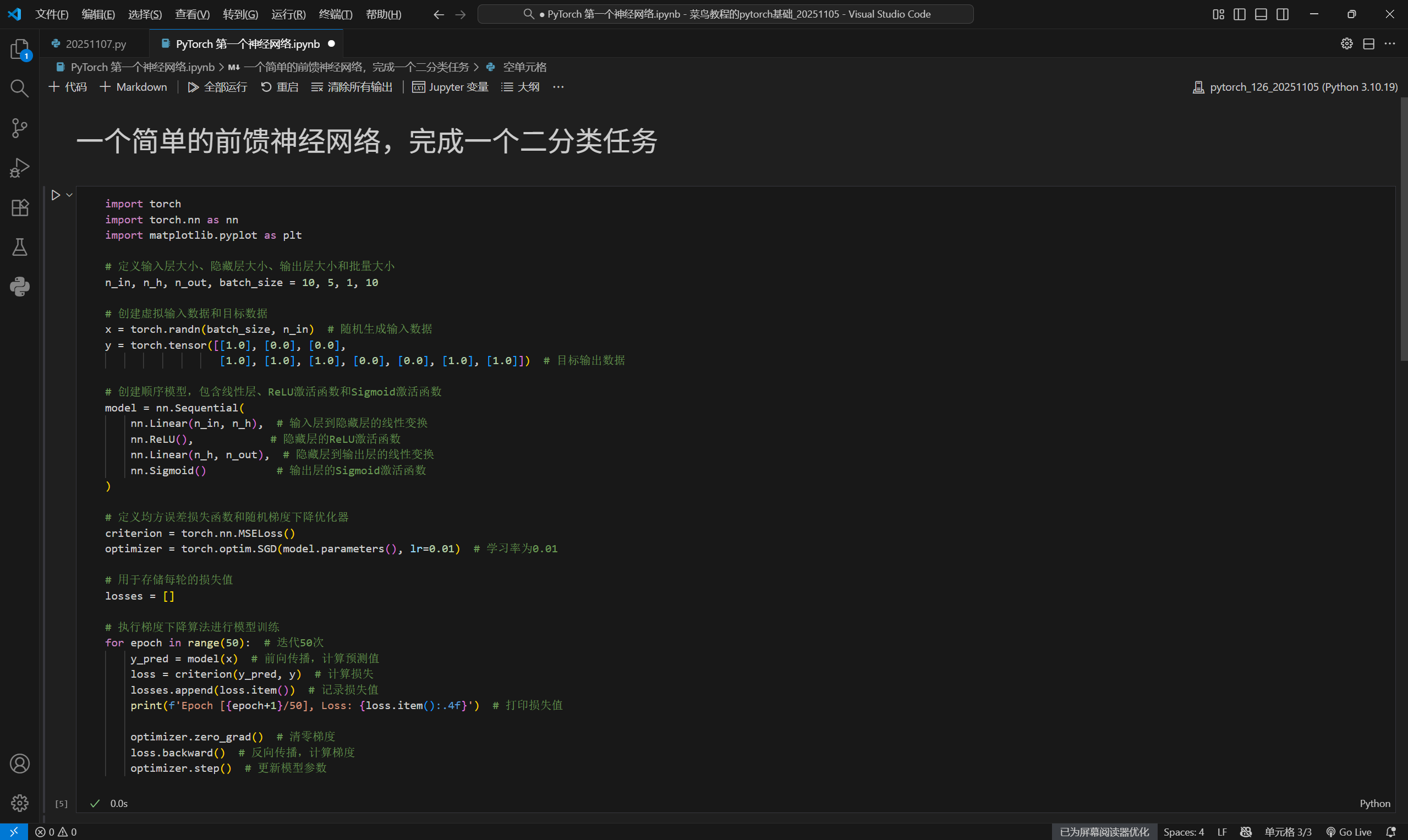Click the line 'losses = []'
Image resolution: width=1408 pixels, height=840 pixels.
click(139, 596)
